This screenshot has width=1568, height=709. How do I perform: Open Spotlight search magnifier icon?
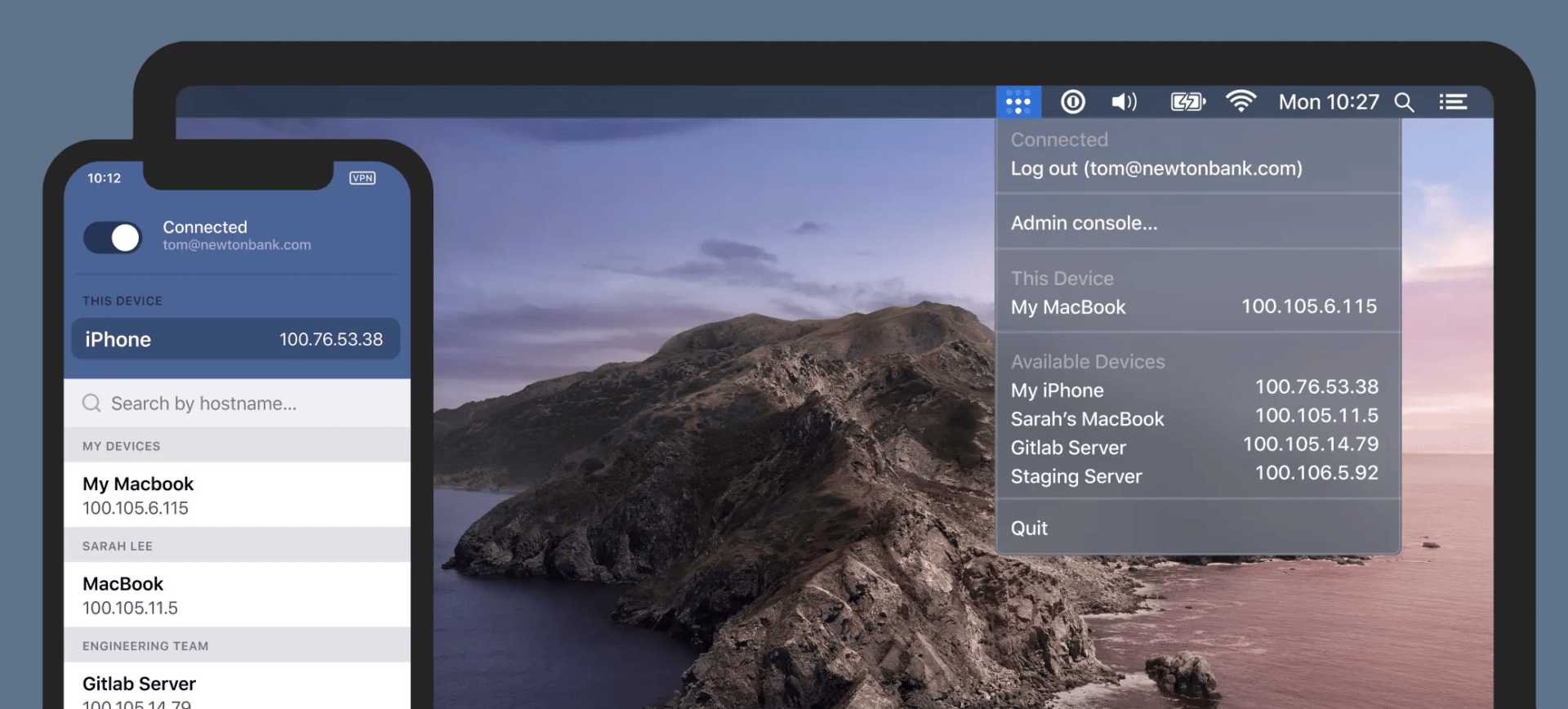pos(1404,102)
